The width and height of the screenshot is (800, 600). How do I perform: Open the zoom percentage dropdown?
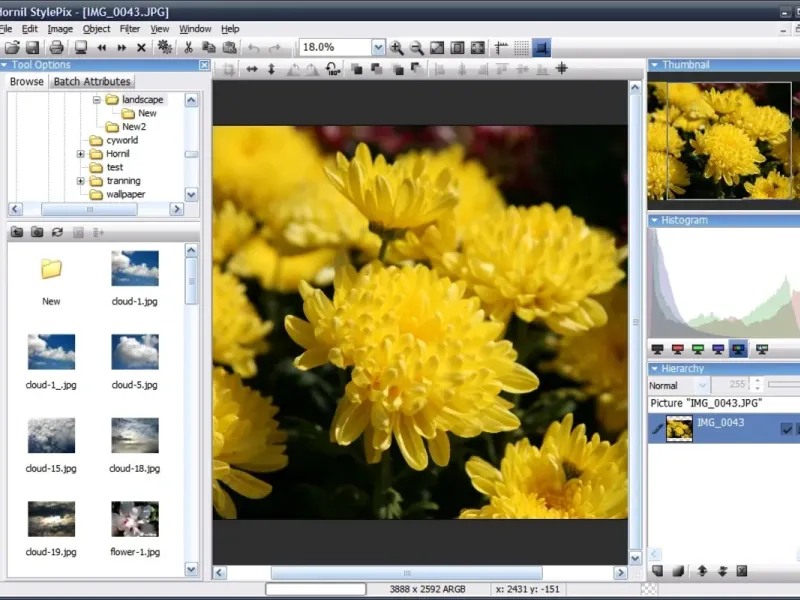click(378, 48)
